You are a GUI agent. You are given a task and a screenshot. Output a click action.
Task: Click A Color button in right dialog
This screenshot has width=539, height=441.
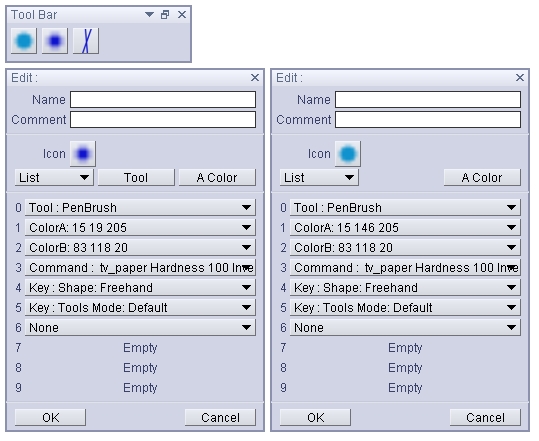click(x=482, y=177)
